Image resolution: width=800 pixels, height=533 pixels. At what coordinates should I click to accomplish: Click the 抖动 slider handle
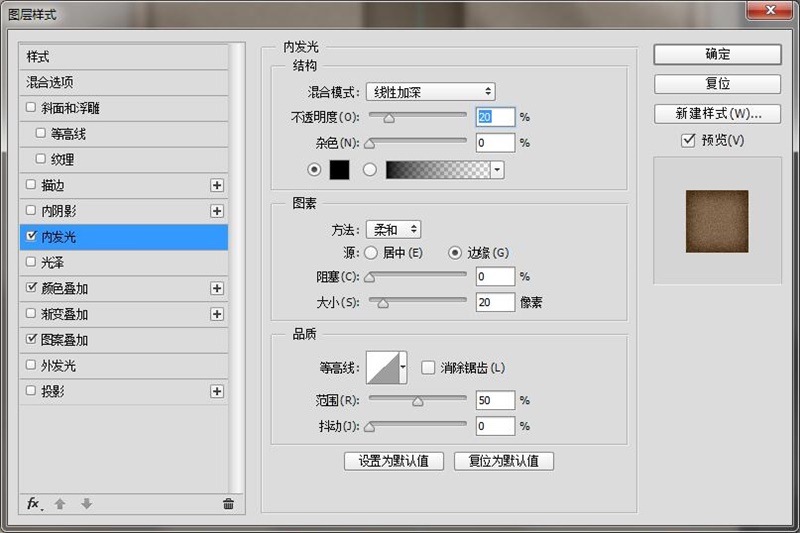click(370, 427)
